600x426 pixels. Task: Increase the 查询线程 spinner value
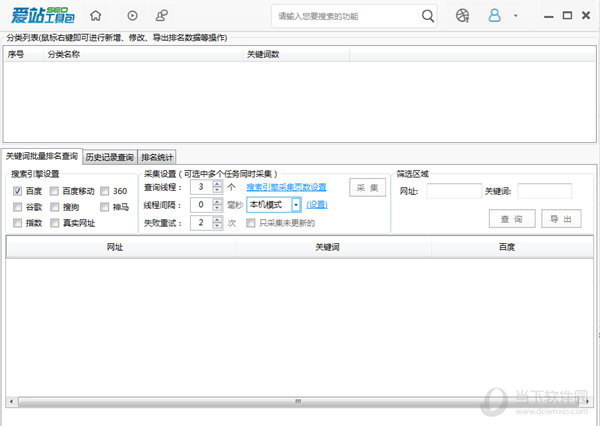pyautogui.click(x=218, y=183)
